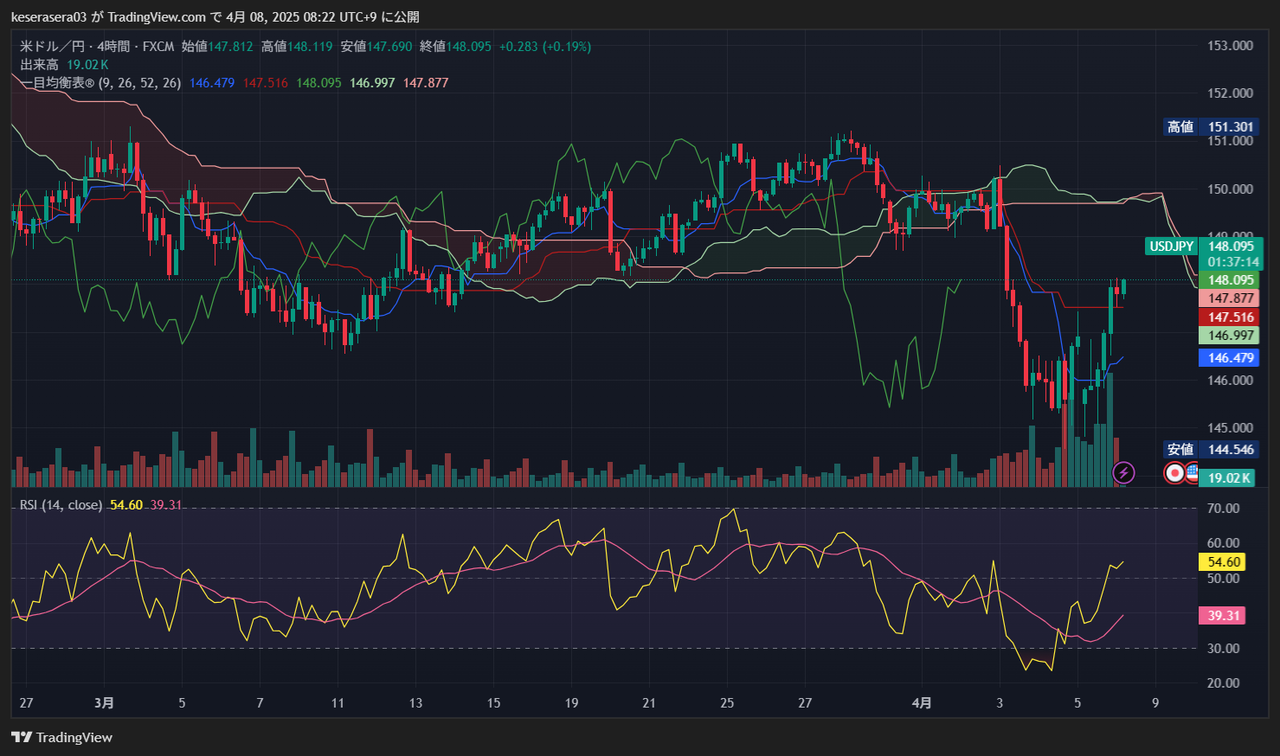Click the 7 date label on the time axis
1280x756 pixels.
pyautogui.click(x=259, y=703)
